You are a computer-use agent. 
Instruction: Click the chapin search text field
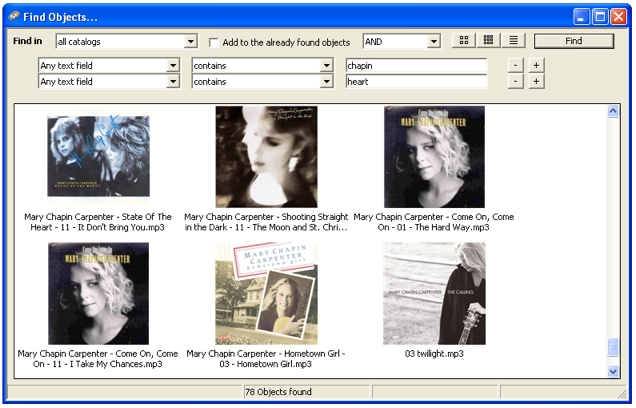(x=416, y=65)
